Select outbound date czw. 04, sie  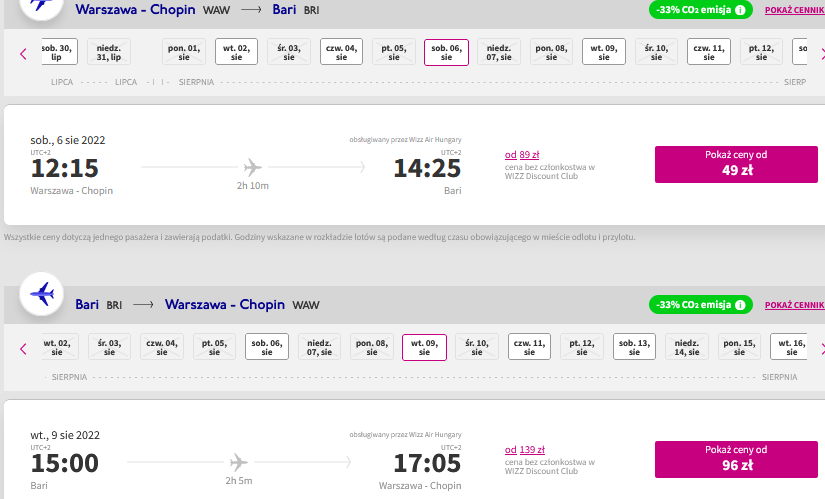(341, 52)
